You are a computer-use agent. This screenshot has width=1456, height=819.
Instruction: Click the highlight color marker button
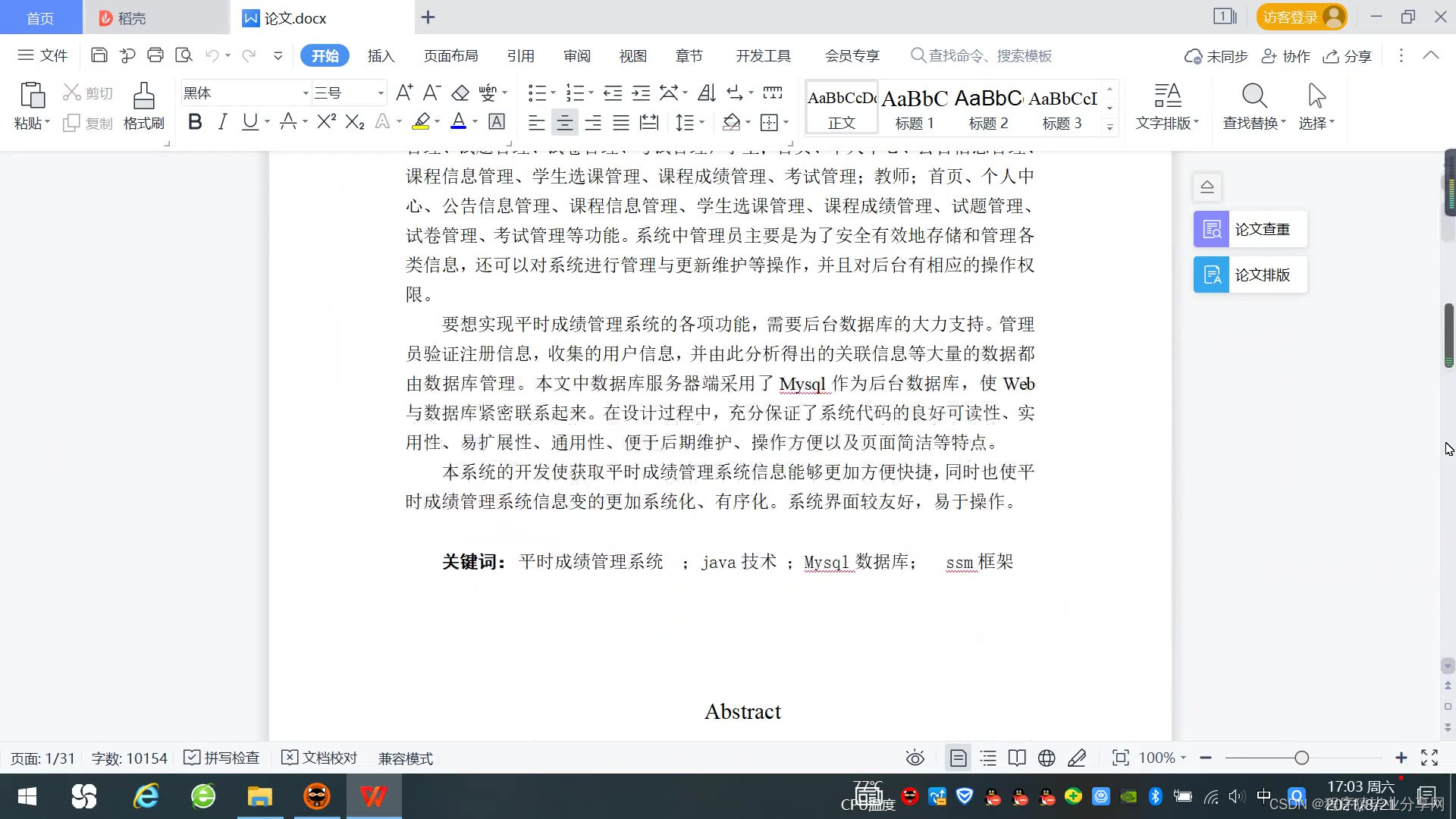pyautogui.click(x=421, y=121)
